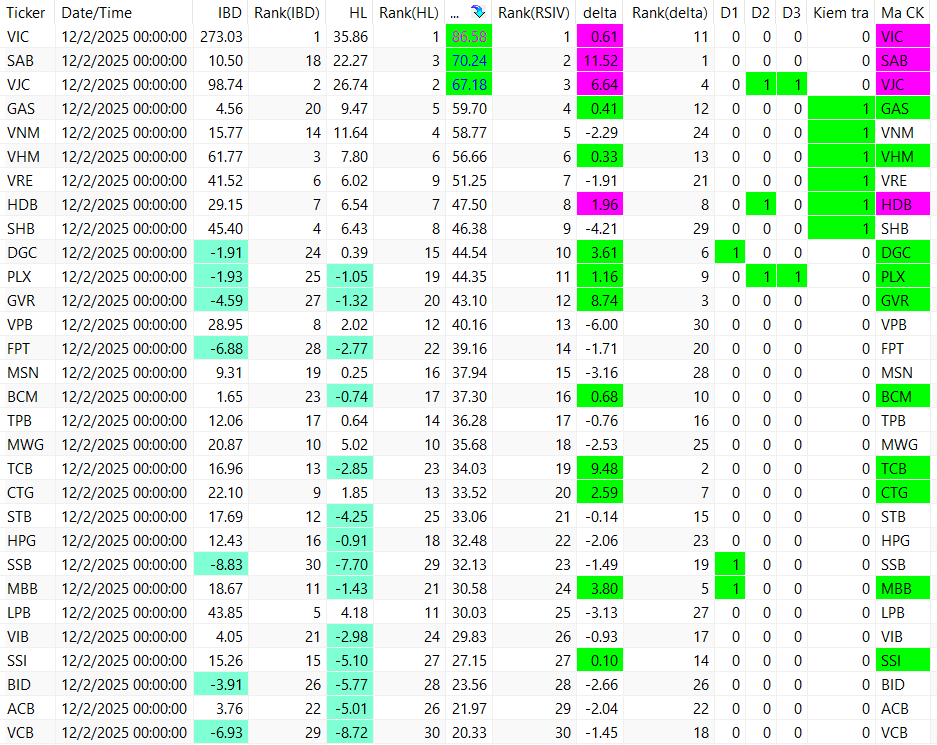
Task: Click the green D3 cell in the VJC row
Action: point(792,84)
